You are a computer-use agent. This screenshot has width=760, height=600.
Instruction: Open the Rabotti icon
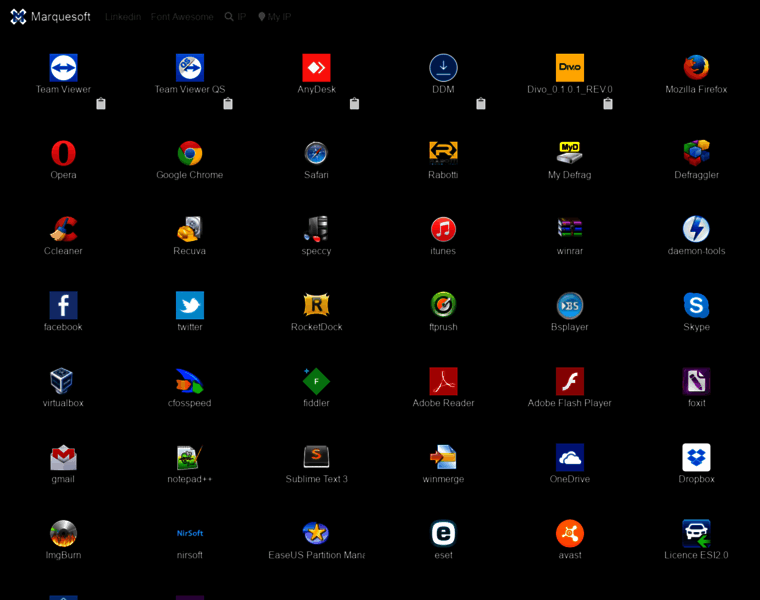(x=443, y=153)
